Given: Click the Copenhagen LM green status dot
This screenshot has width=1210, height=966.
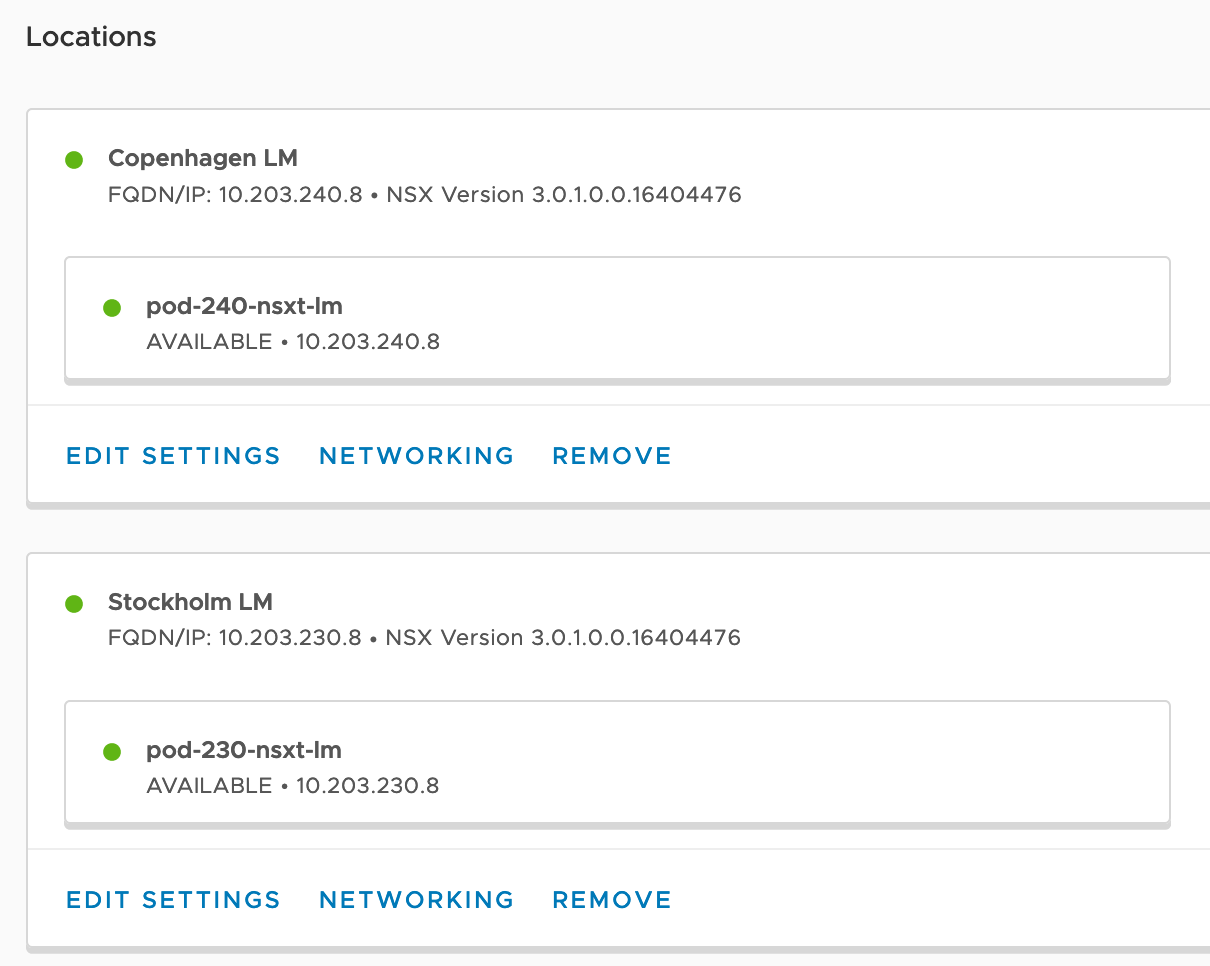Looking at the screenshot, I should click(74, 159).
